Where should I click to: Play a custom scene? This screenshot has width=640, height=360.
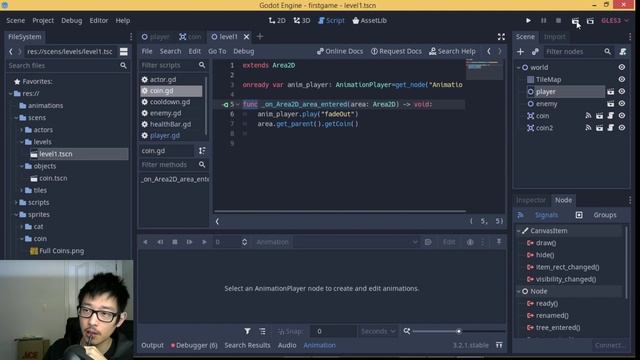590,21
